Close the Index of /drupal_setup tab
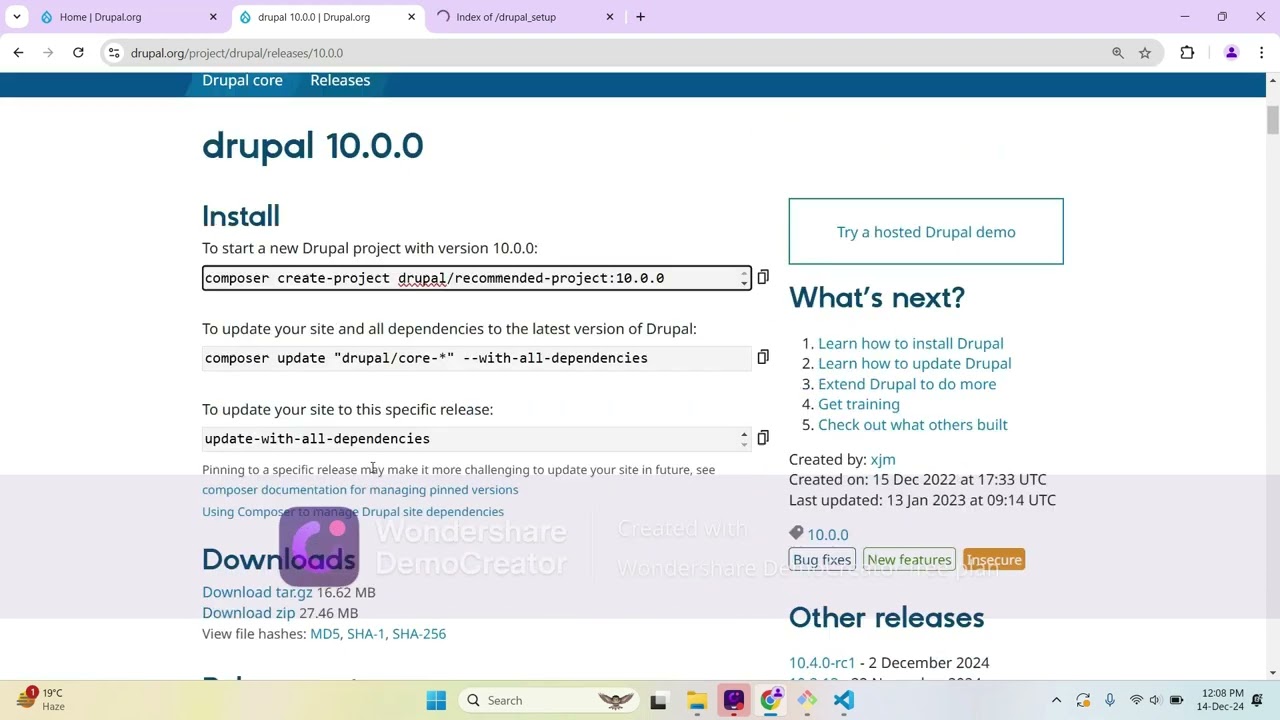1280x720 pixels. pos(610,17)
